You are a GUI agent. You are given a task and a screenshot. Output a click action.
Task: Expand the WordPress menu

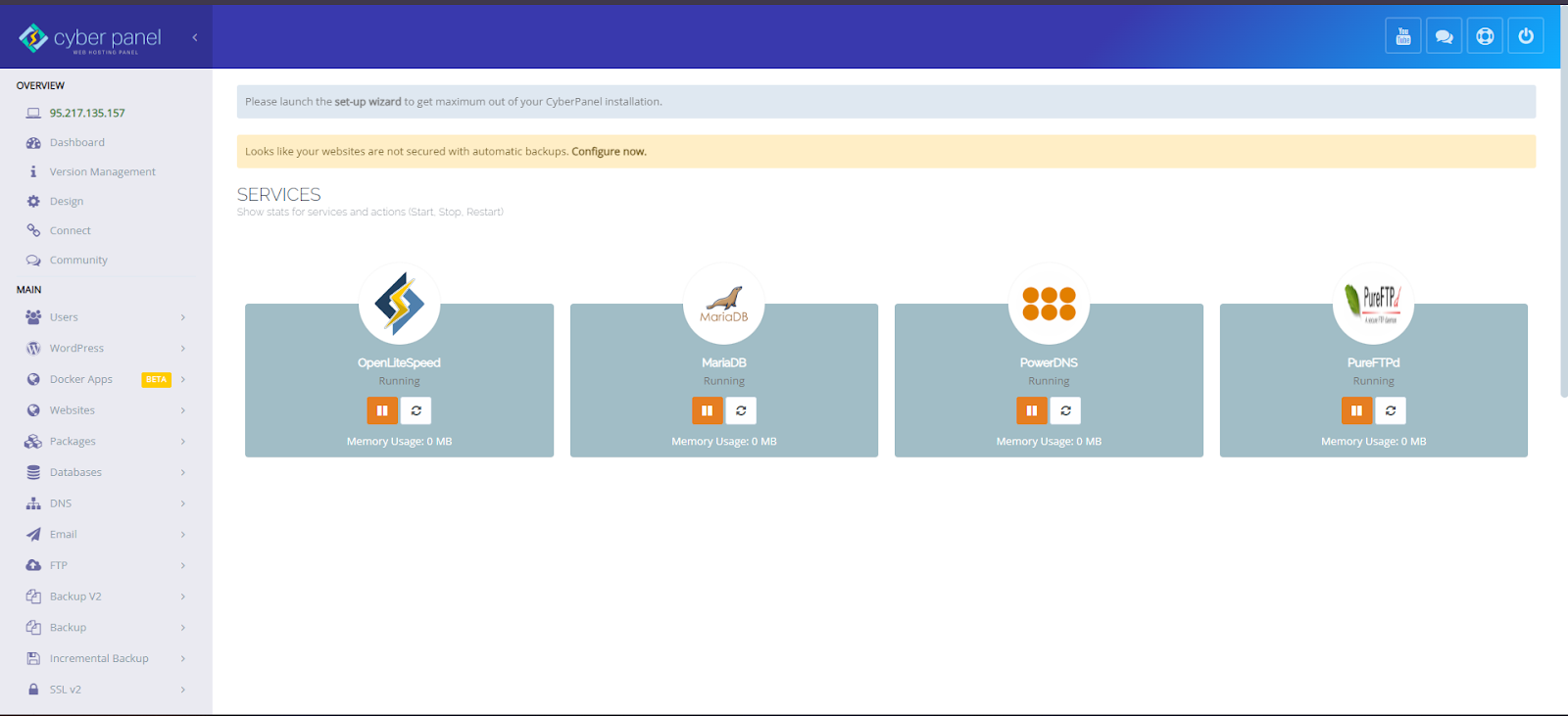click(x=106, y=348)
